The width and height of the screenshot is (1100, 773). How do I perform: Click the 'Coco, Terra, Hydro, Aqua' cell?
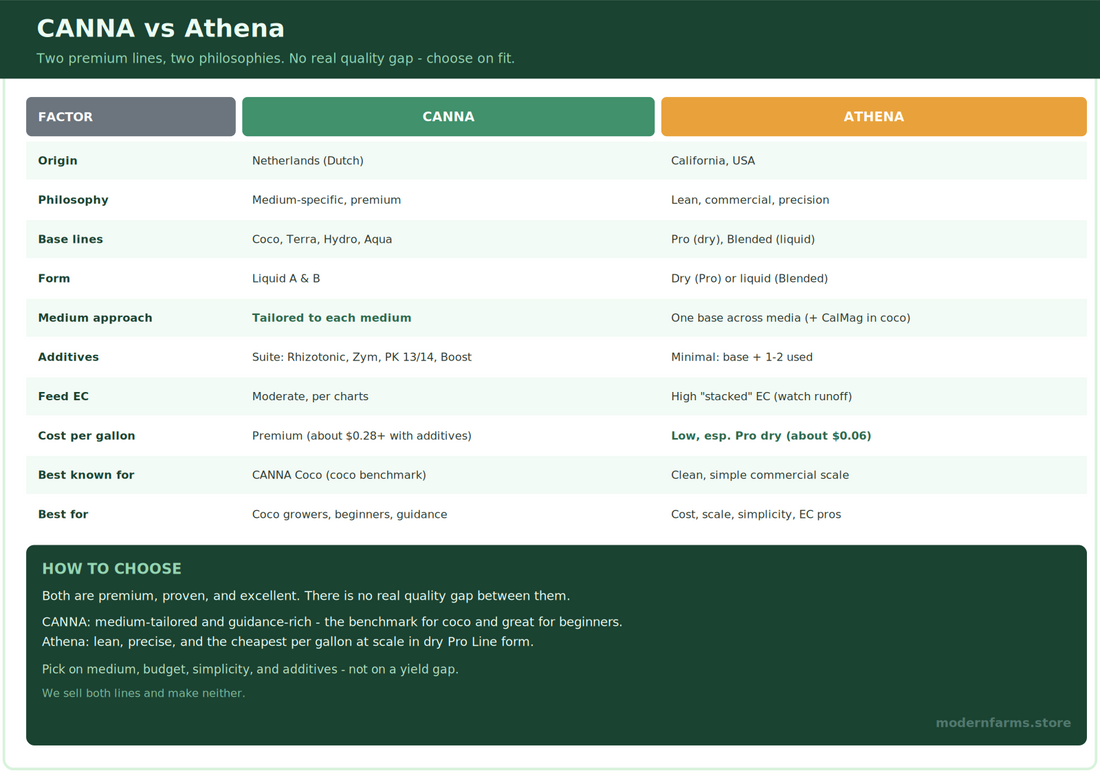(321, 239)
